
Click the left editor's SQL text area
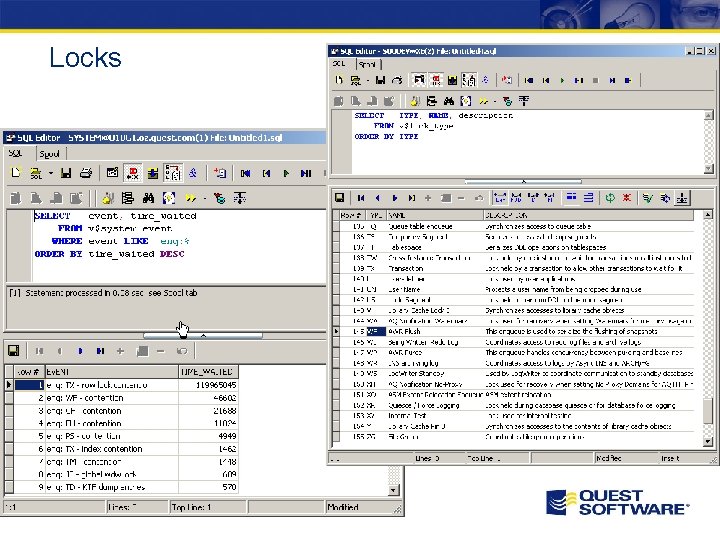point(179,246)
